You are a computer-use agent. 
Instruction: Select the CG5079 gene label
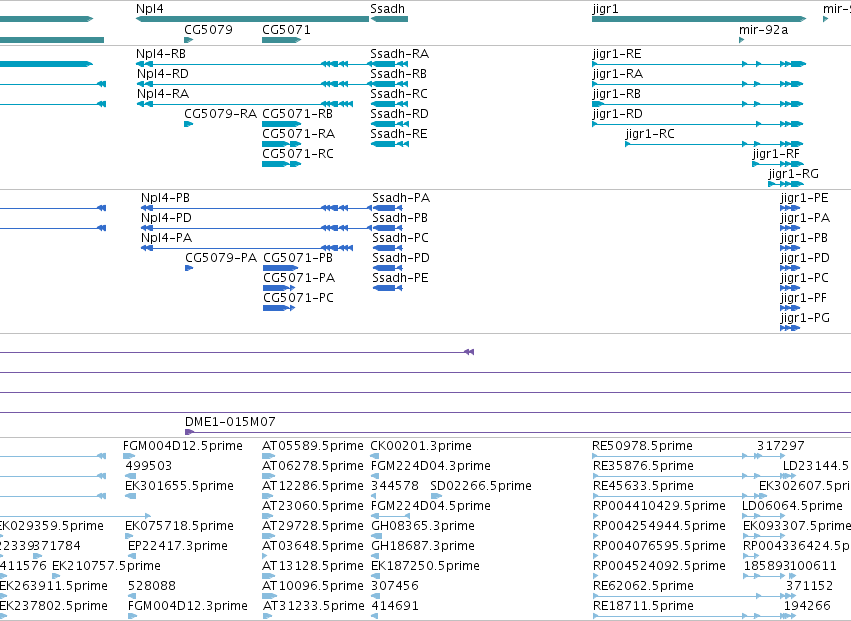[208, 29]
